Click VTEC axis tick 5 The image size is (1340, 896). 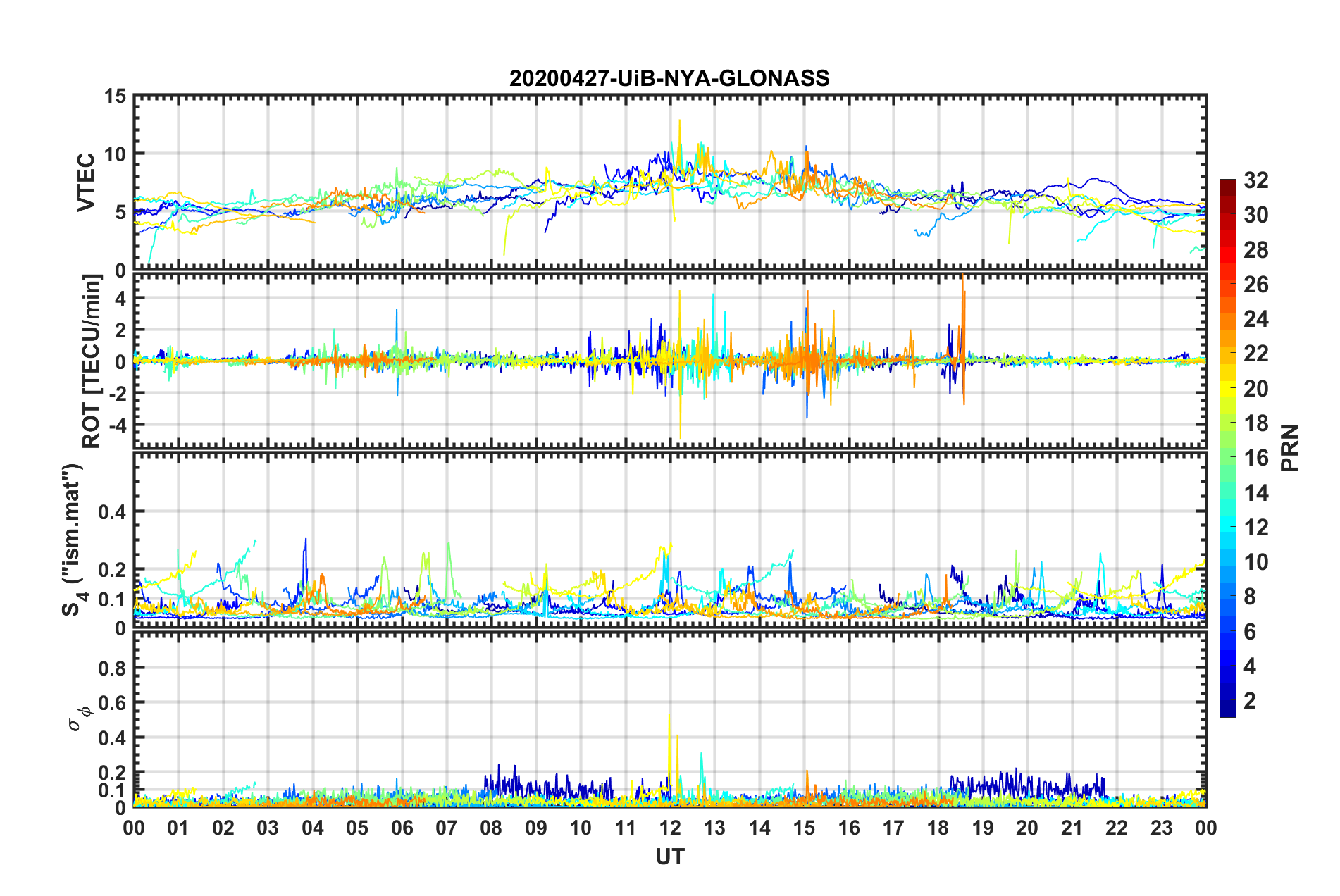pos(120,213)
